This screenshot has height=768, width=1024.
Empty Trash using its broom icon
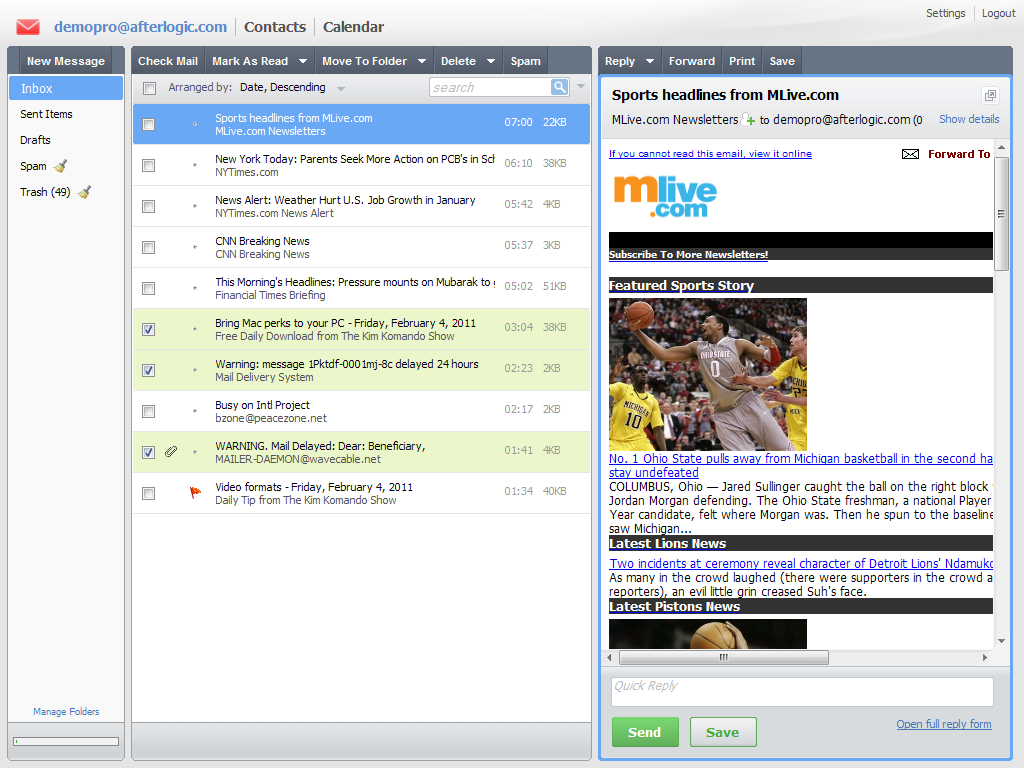[x=84, y=192]
